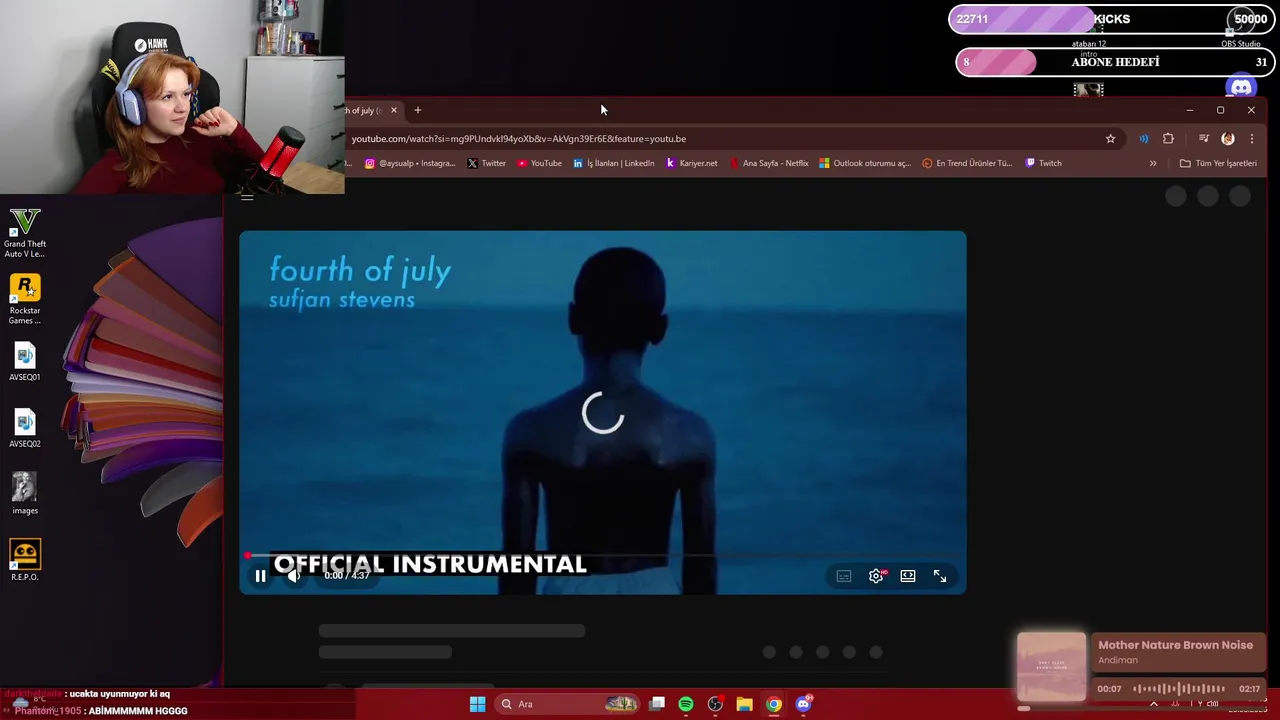This screenshot has height=720, width=1280.
Task: Open Tüm Yer İşaretleri folder
Action: tap(1218, 163)
